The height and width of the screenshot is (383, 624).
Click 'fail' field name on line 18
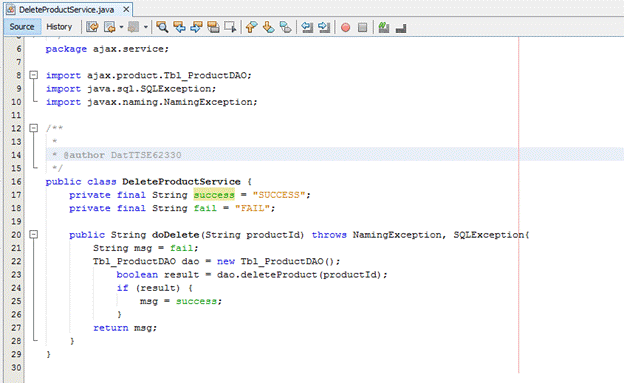[x=205, y=208]
